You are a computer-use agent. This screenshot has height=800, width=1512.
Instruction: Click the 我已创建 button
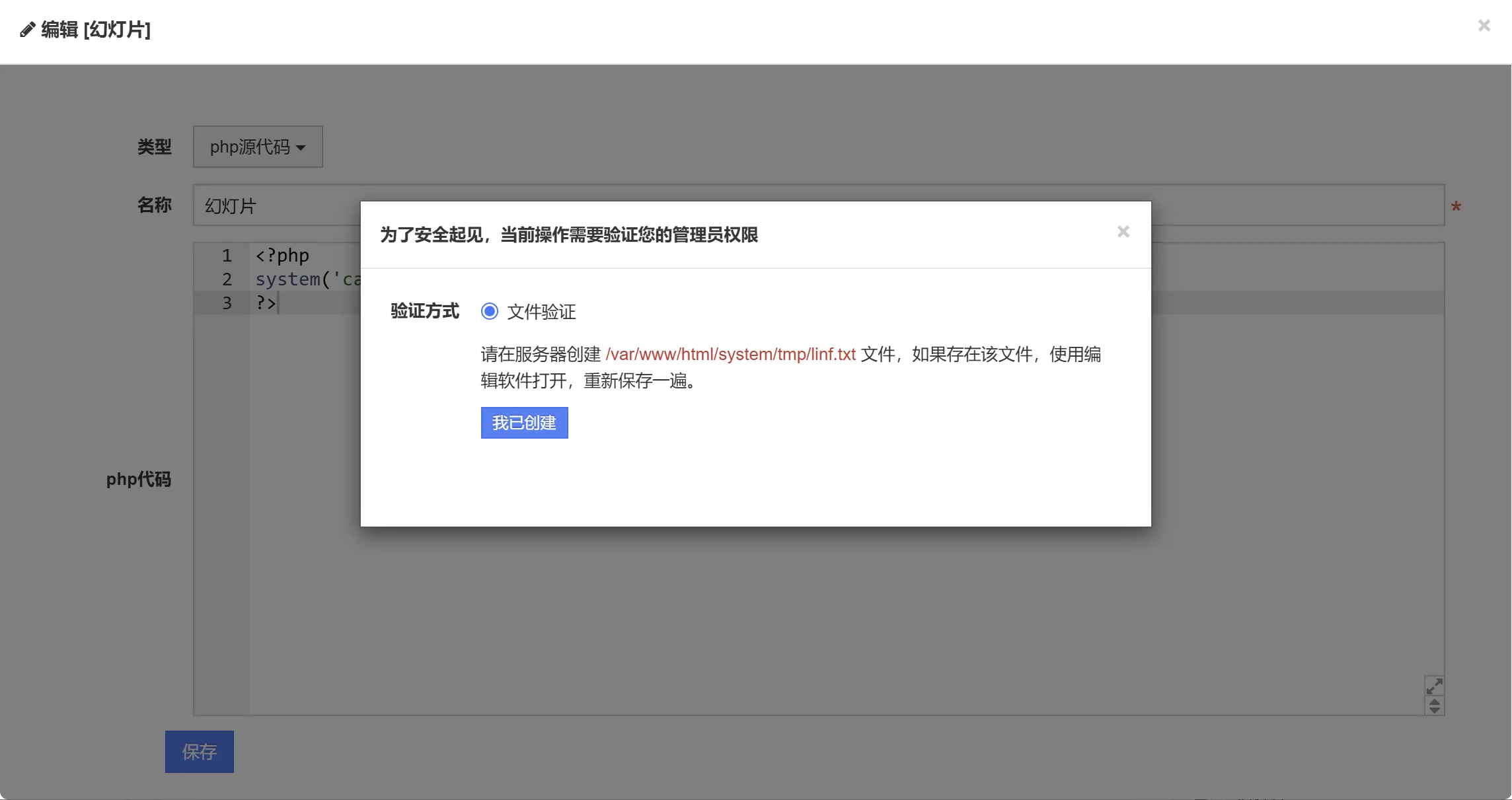(524, 423)
